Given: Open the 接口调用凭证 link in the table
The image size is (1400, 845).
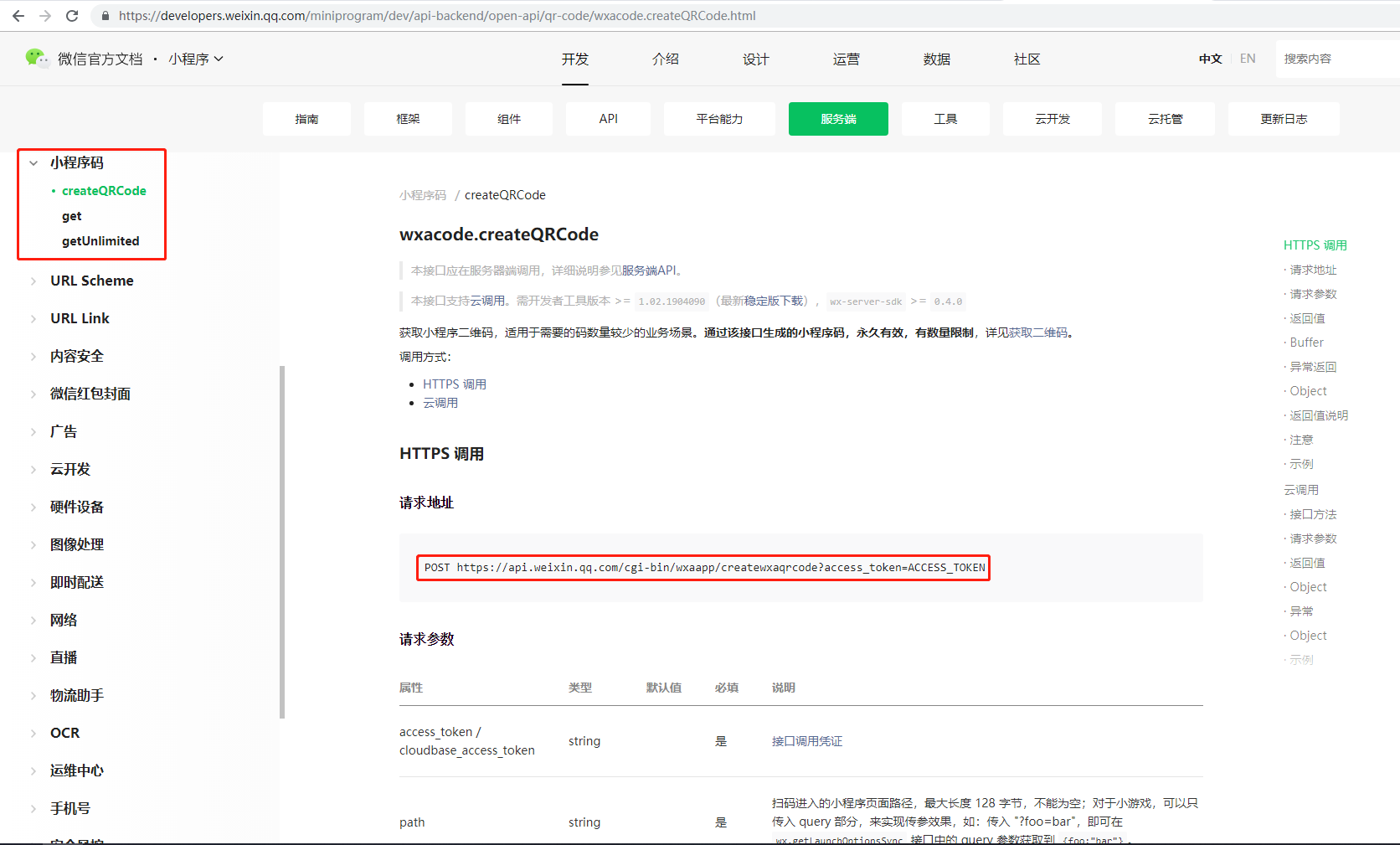Looking at the screenshot, I should pos(807,741).
